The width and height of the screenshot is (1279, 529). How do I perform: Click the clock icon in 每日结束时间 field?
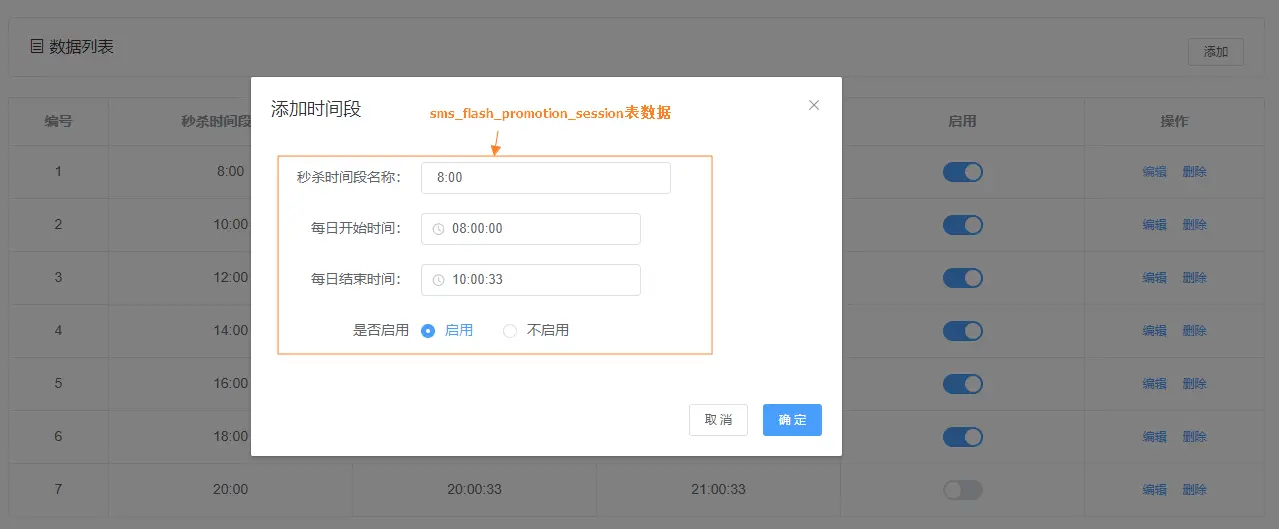point(438,280)
